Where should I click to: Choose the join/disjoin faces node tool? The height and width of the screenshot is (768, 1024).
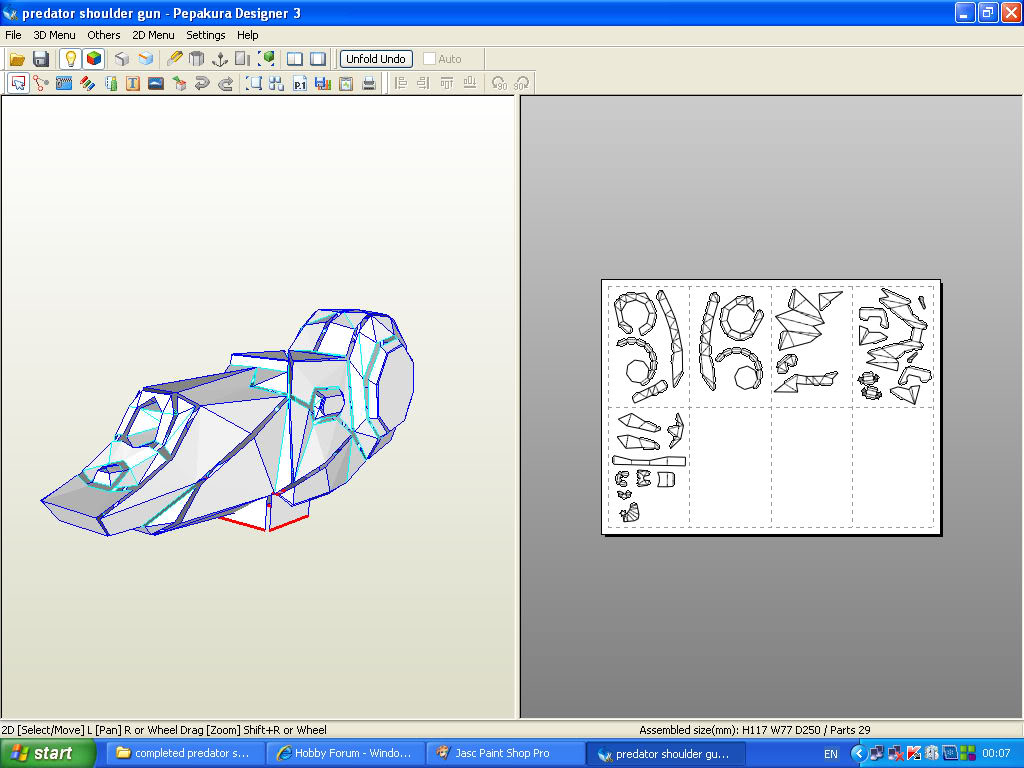pos(41,84)
